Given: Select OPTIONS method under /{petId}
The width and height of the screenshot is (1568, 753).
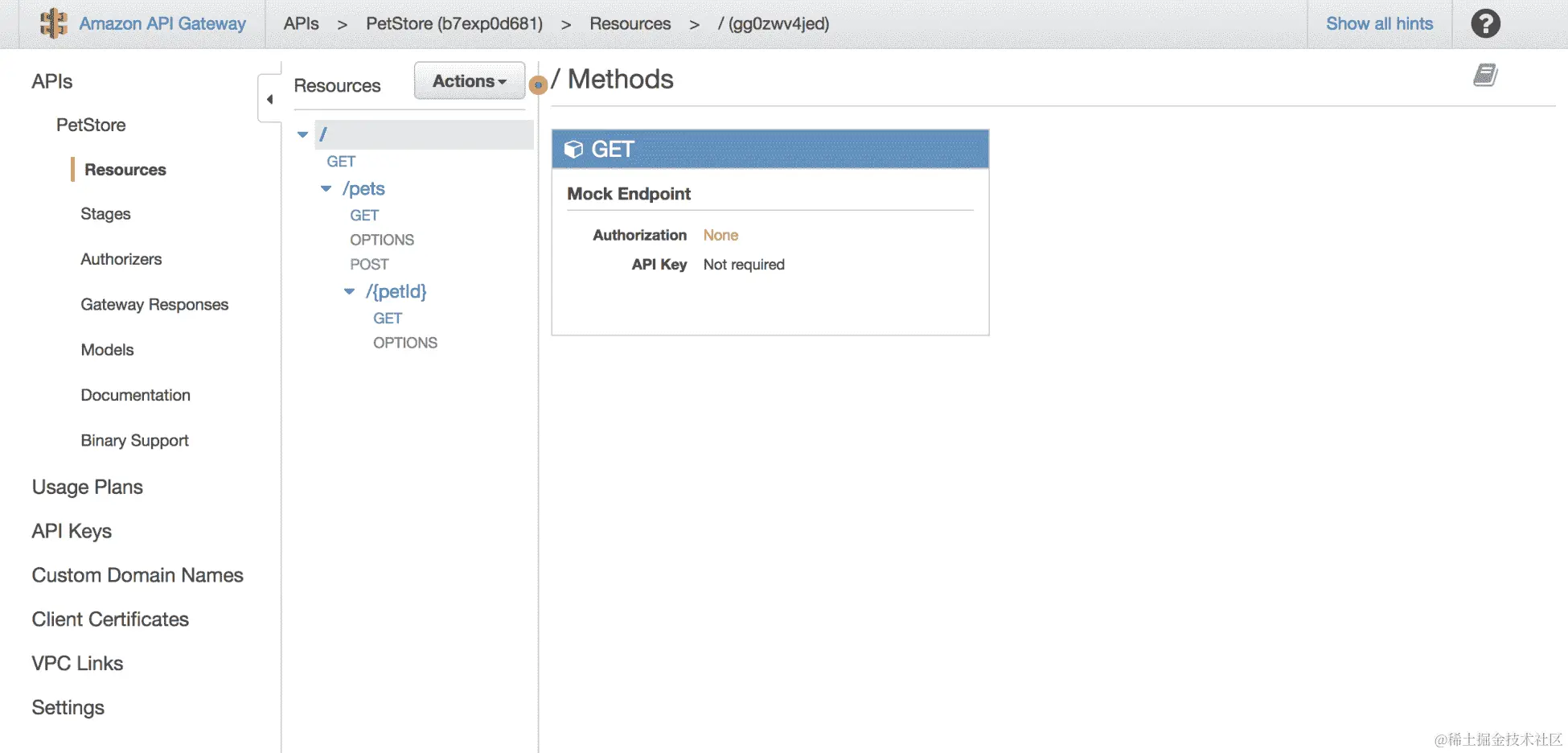Looking at the screenshot, I should click(x=405, y=343).
